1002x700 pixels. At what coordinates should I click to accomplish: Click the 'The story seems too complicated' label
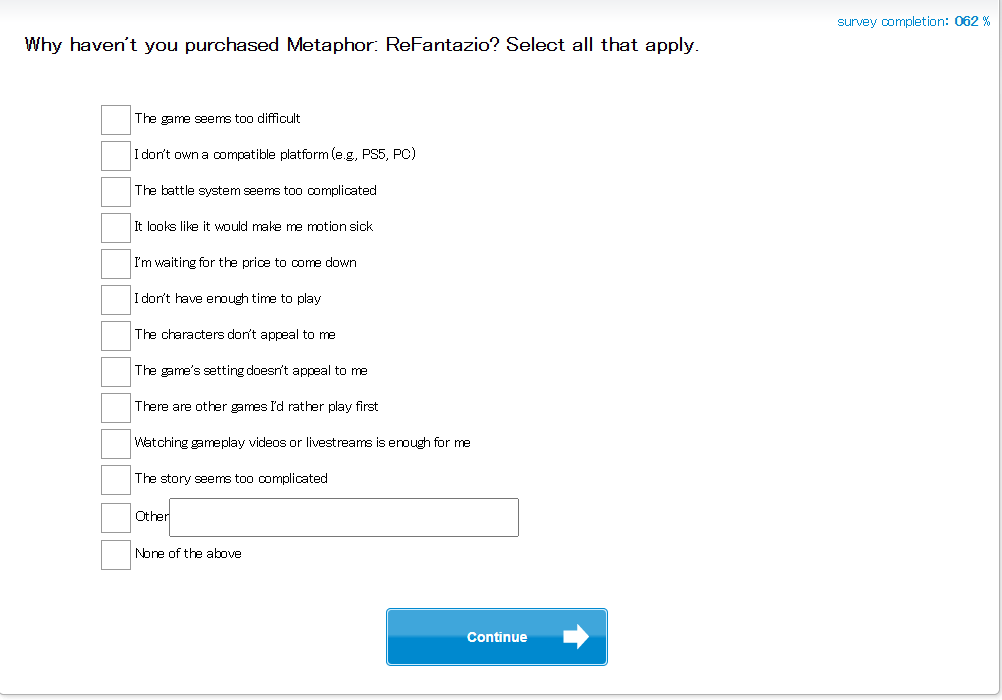[x=231, y=479]
